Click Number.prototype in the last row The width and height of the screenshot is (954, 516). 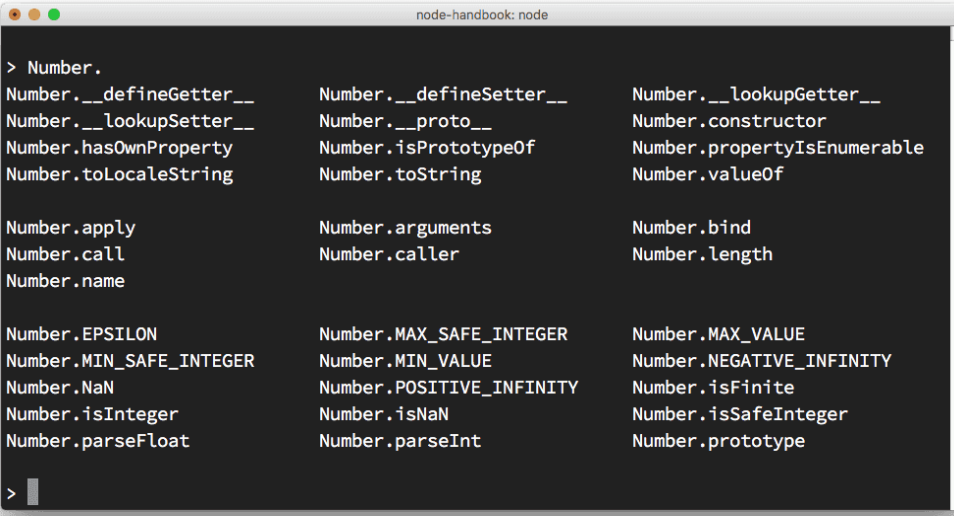[719, 441]
